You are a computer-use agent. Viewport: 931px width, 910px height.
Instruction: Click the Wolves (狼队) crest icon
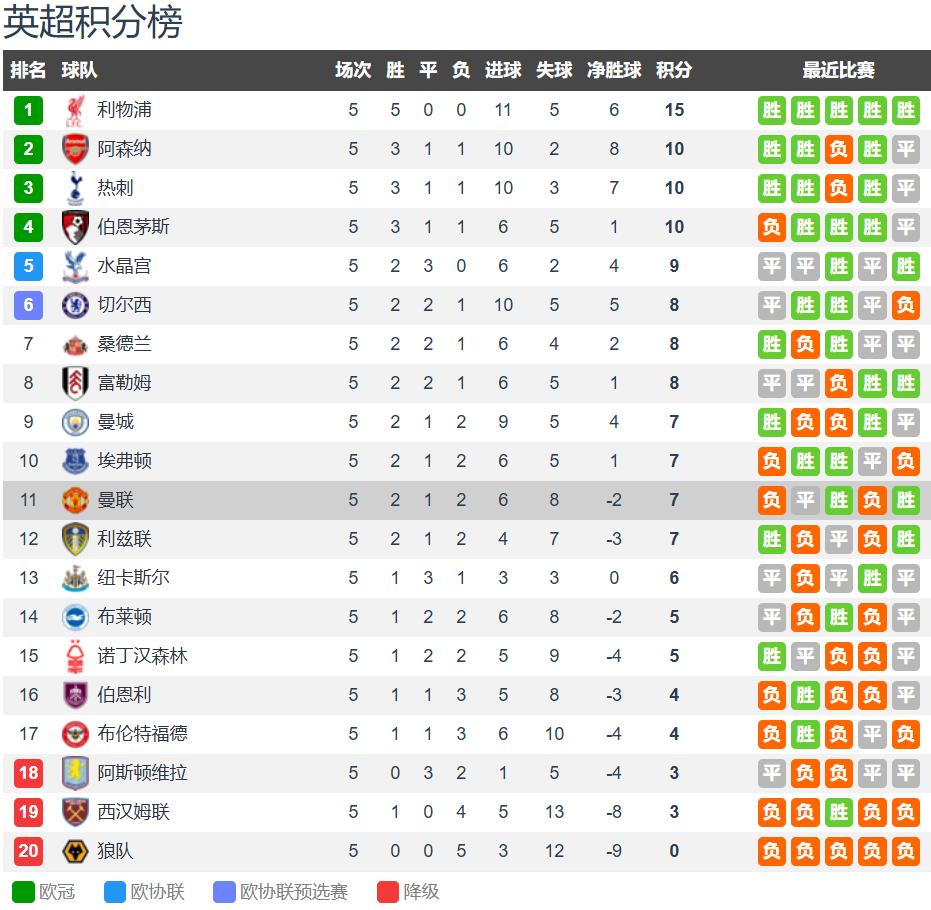[x=75, y=851]
